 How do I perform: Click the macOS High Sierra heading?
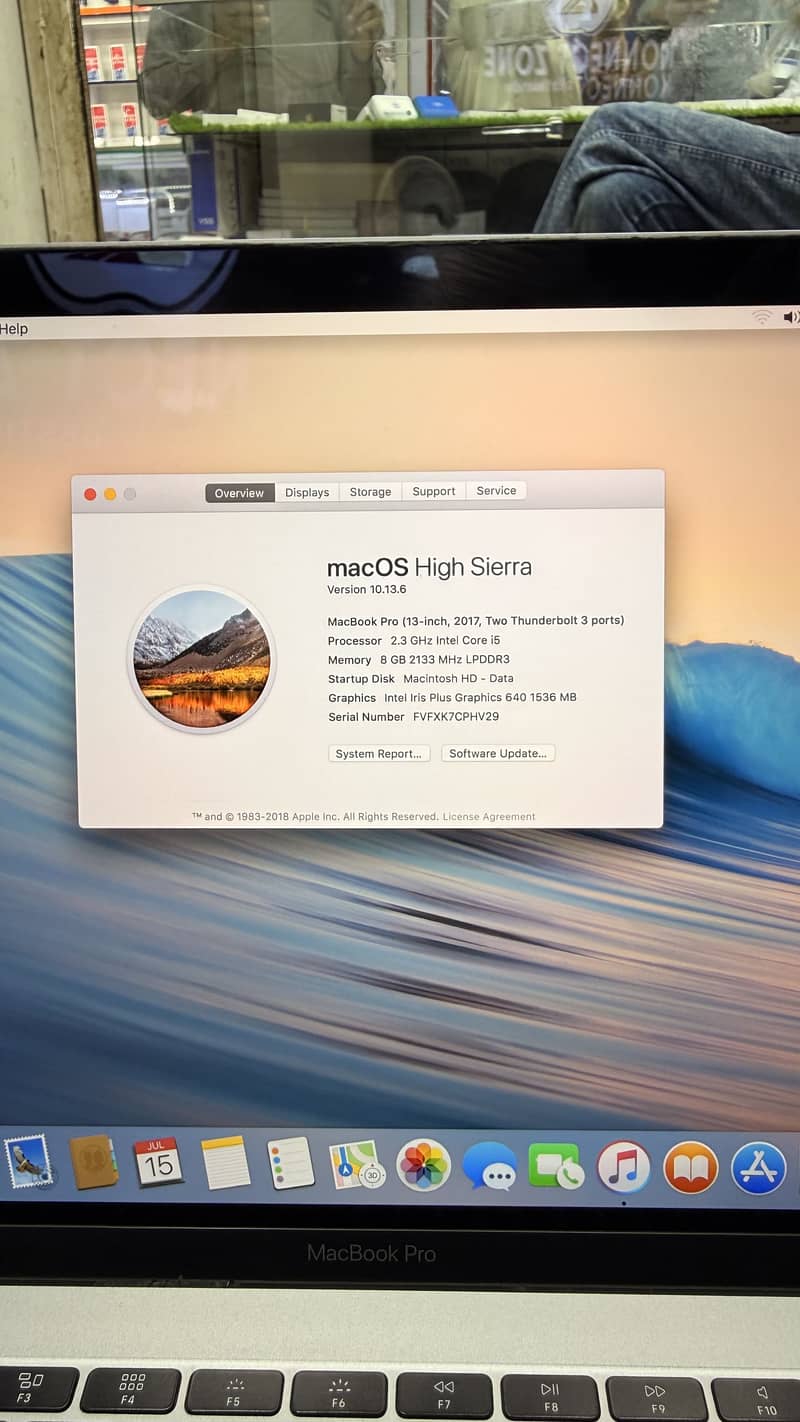click(x=429, y=567)
